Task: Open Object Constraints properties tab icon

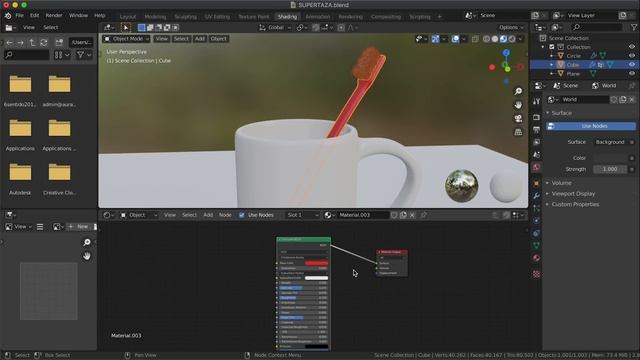Action: [x=536, y=233]
